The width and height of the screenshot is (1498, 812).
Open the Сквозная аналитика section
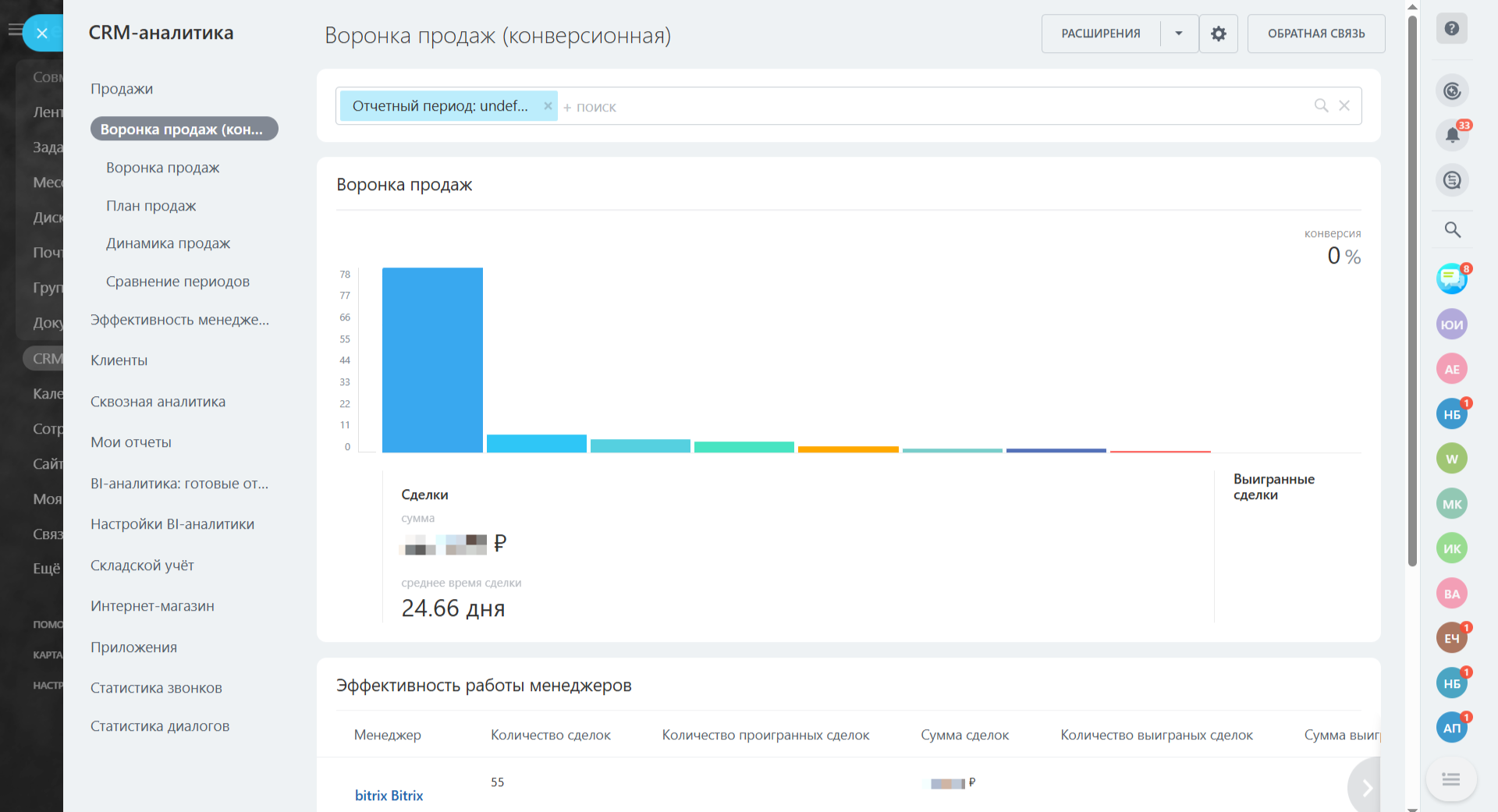tap(158, 402)
